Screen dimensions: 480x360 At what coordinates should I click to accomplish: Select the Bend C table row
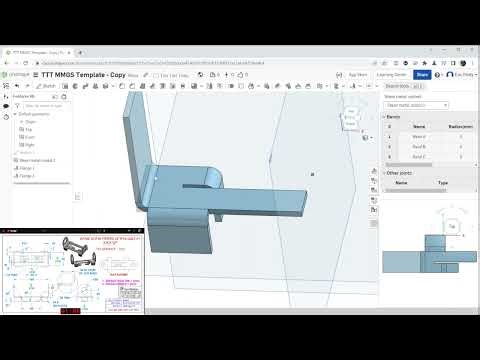[430, 157]
